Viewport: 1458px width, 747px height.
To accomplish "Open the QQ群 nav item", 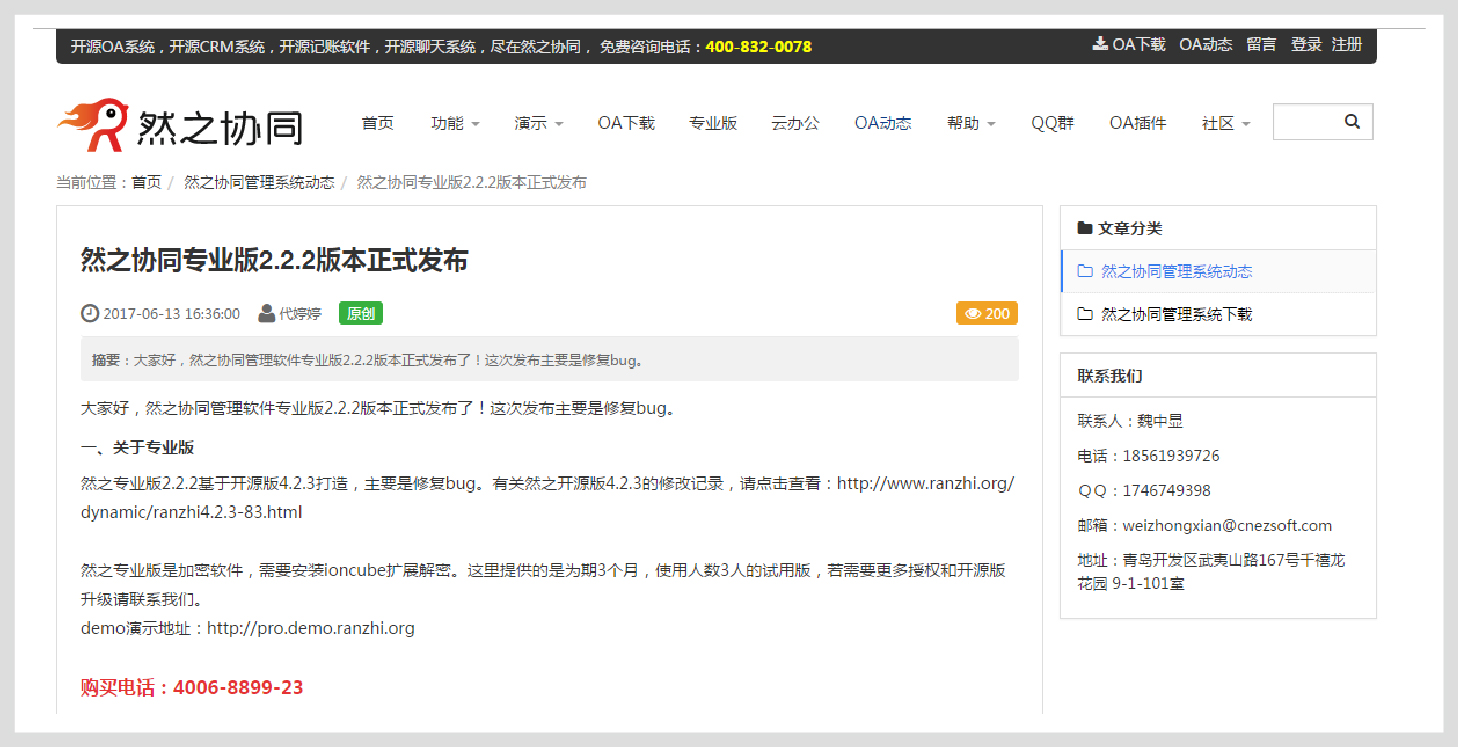I will tap(1053, 123).
